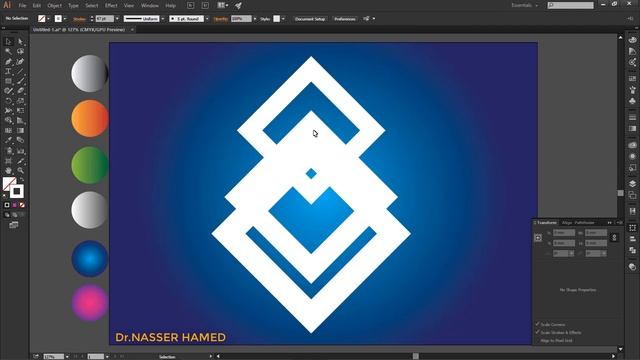Select the Eyedropper tool
640x360 pixels.
(x=8, y=140)
